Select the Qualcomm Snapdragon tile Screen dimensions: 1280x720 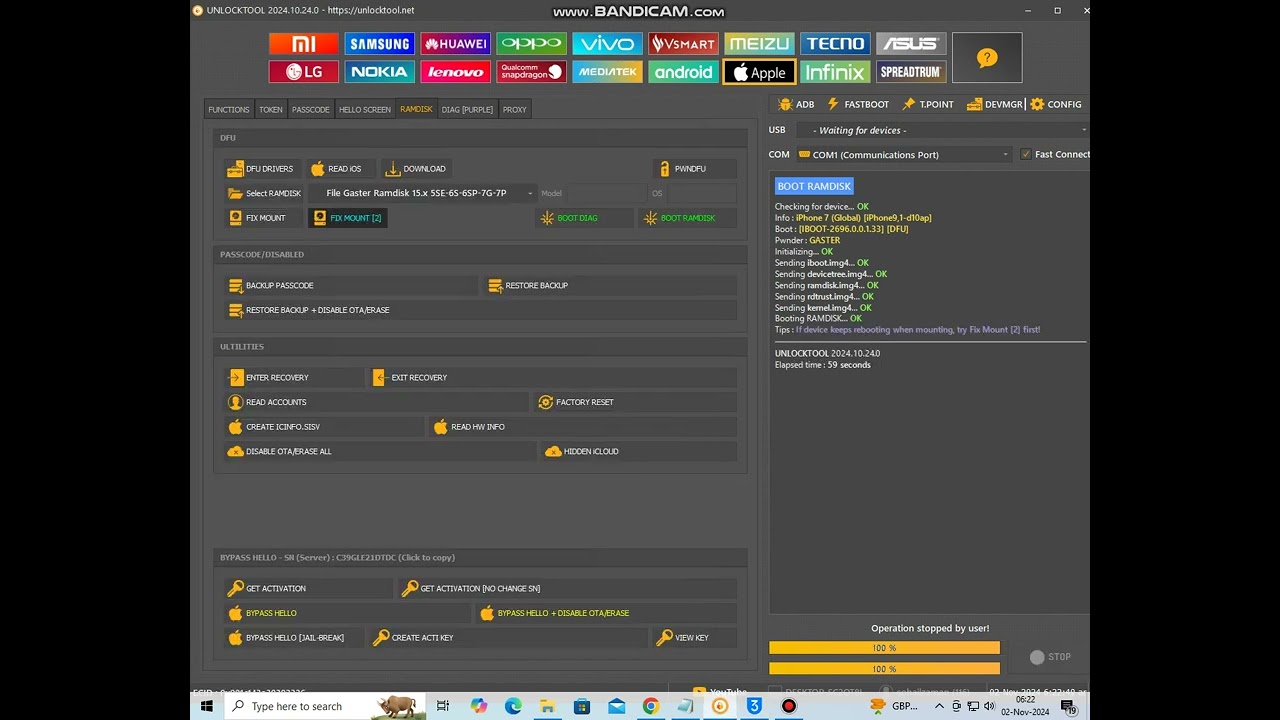pos(531,72)
